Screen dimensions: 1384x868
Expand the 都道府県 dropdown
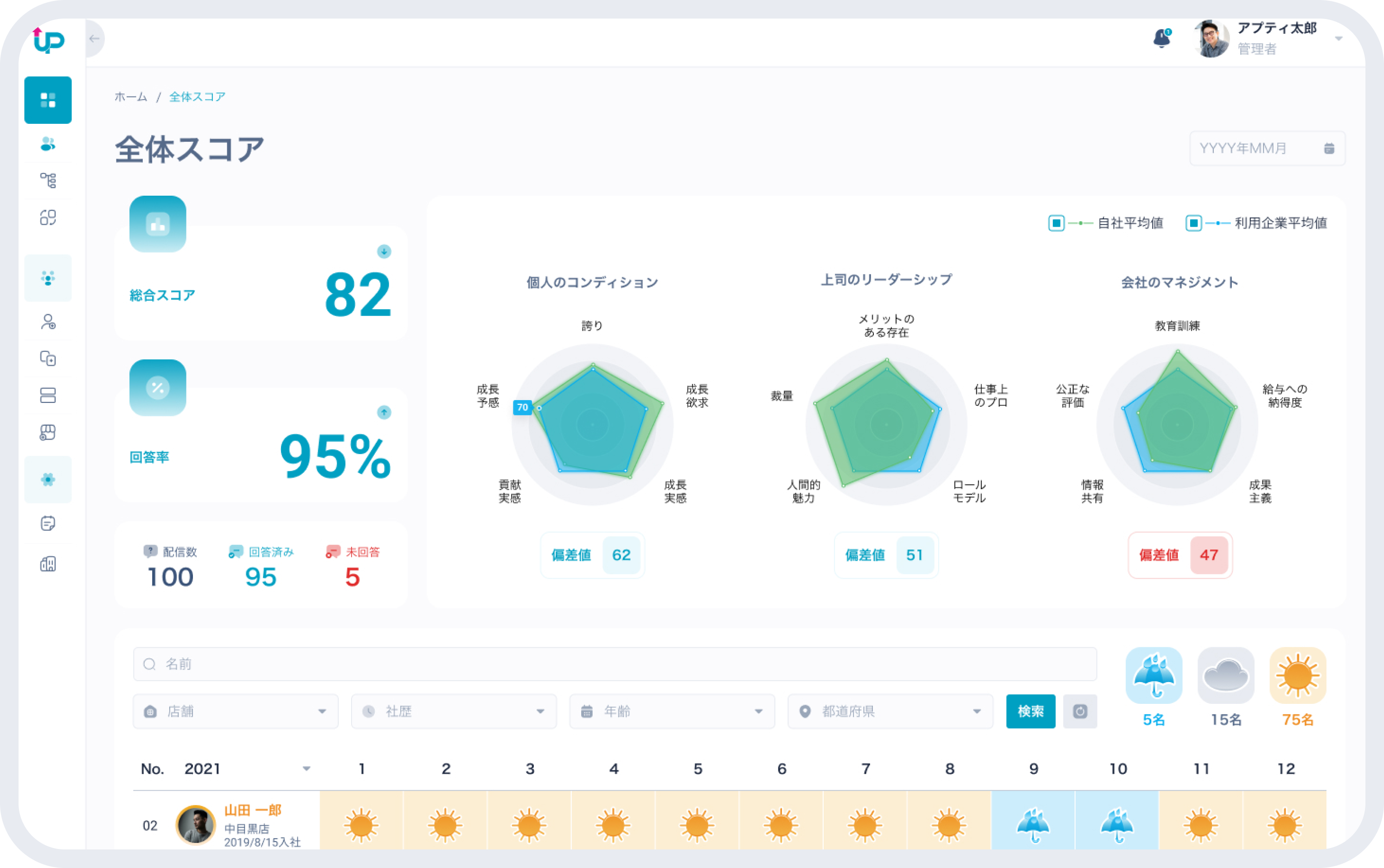[x=890, y=711]
